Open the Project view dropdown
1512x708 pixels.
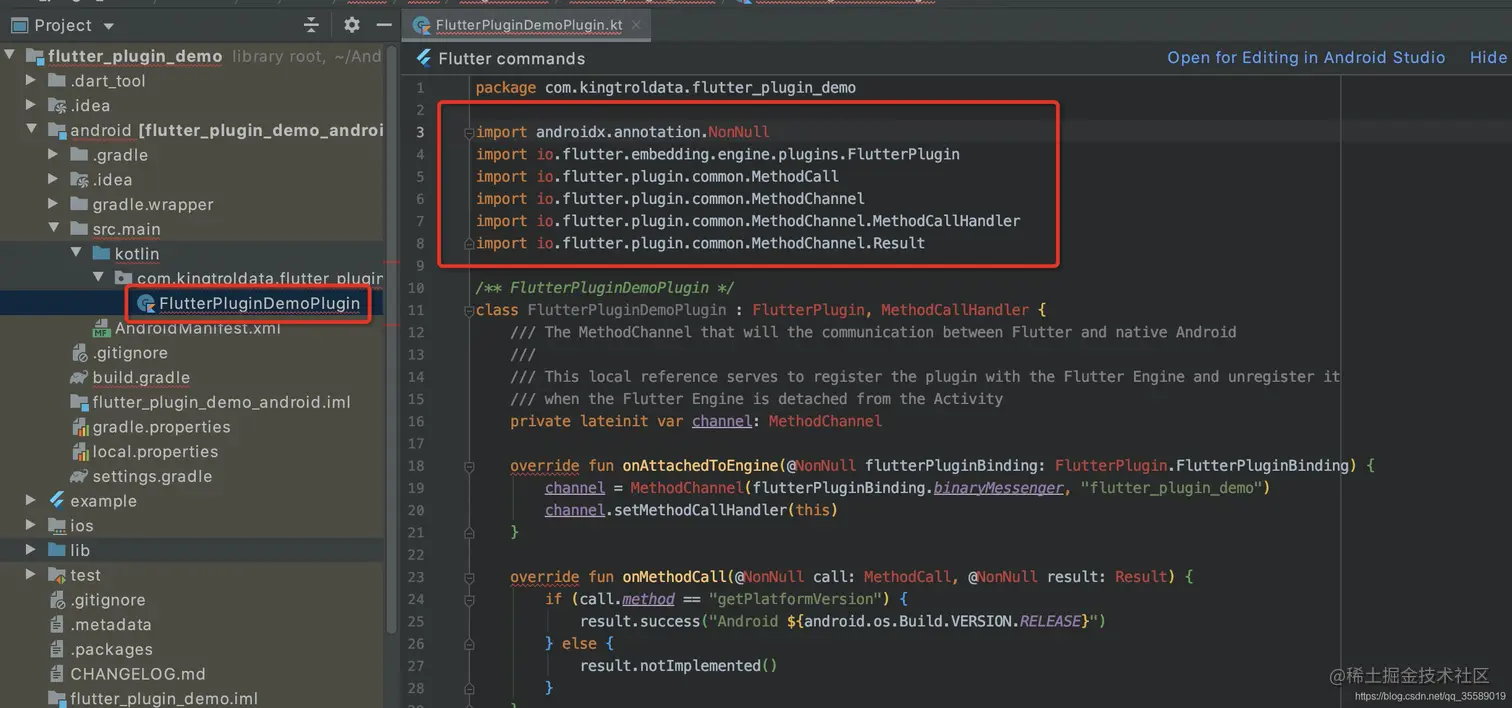pos(108,25)
